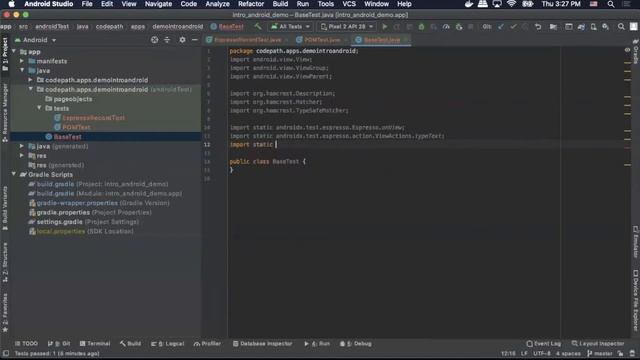The image size is (640, 360).
Task: Open the Analyze menu
Action: click(217, 4)
